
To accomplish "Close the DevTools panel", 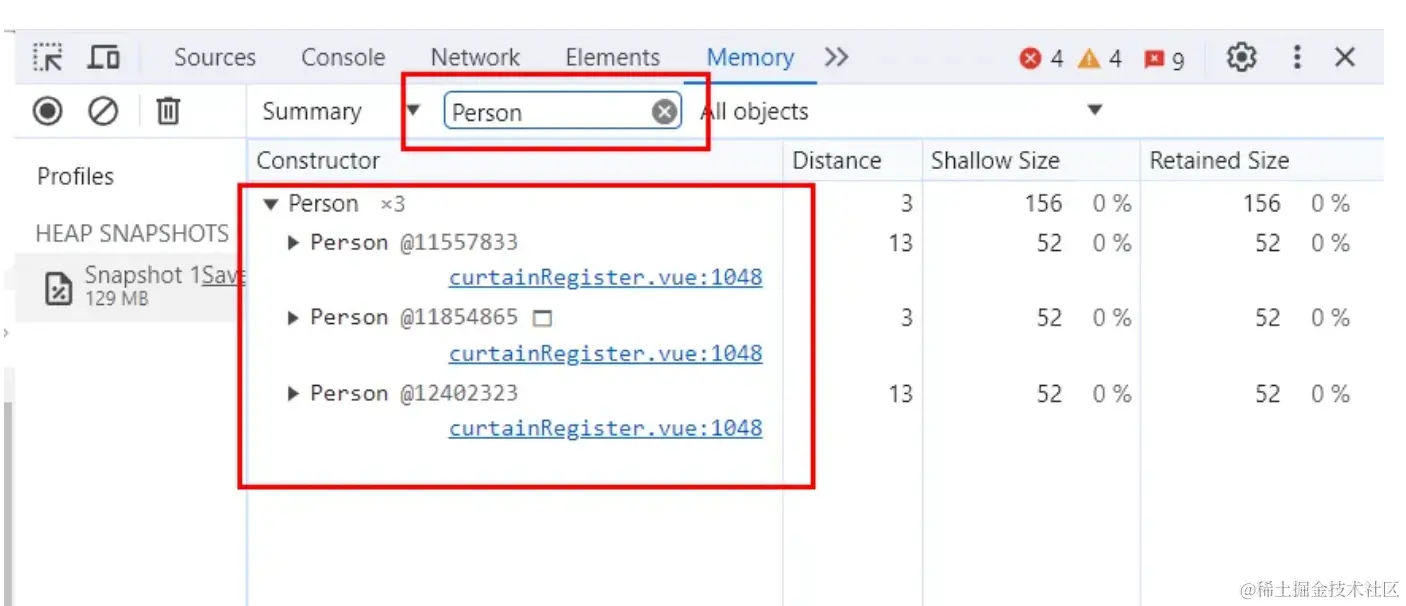I will coord(1345,58).
